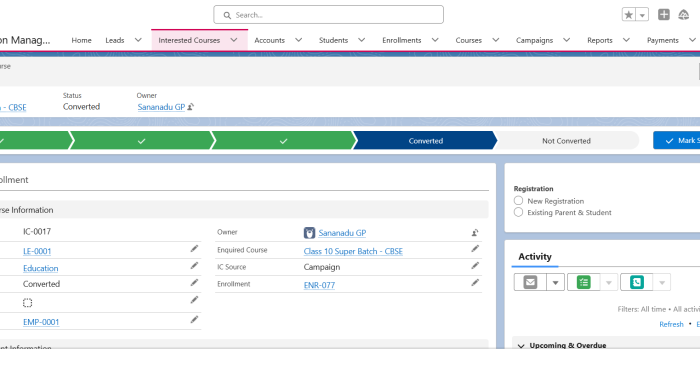Expand the Courses tab chevron
Viewport: 700px width, 370px height.
point(496,40)
